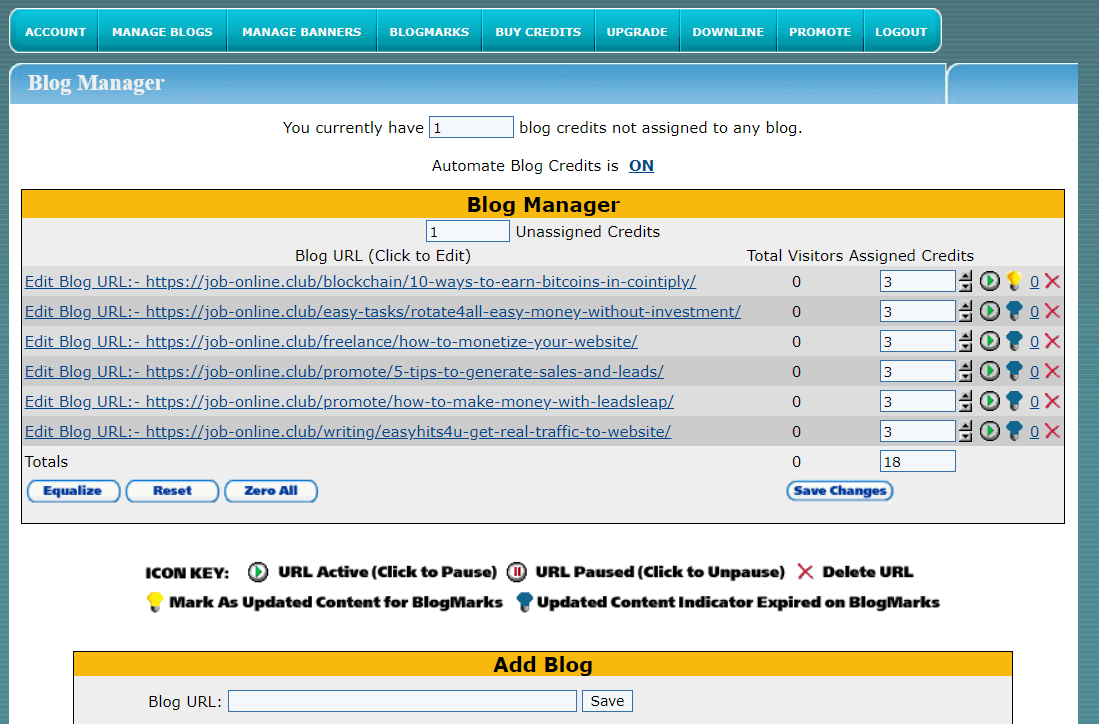Toggle Automate Blog Credits ON link
Image resolution: width=1099 pixels, height=724 pixels.
pyautogui.click(x=641, y=166)
